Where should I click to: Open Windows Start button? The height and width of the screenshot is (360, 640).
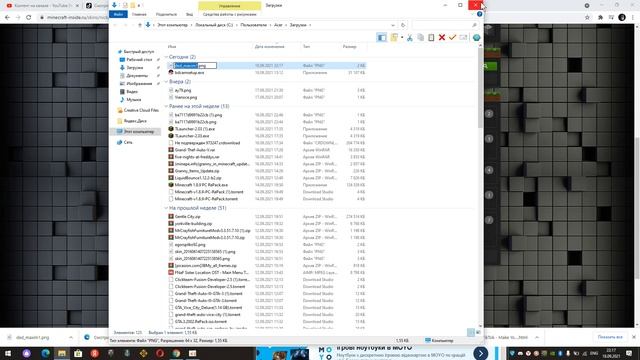click(7, 353)
